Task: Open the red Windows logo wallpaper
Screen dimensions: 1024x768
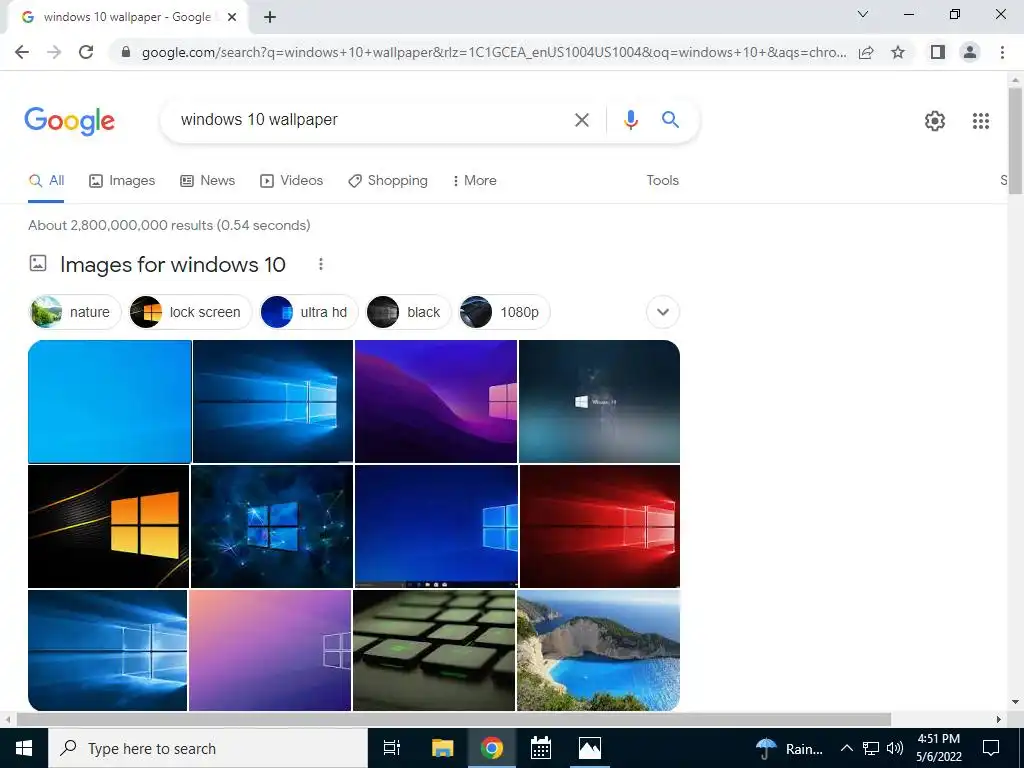Action: pyautogui.click(x=600, y=526)
